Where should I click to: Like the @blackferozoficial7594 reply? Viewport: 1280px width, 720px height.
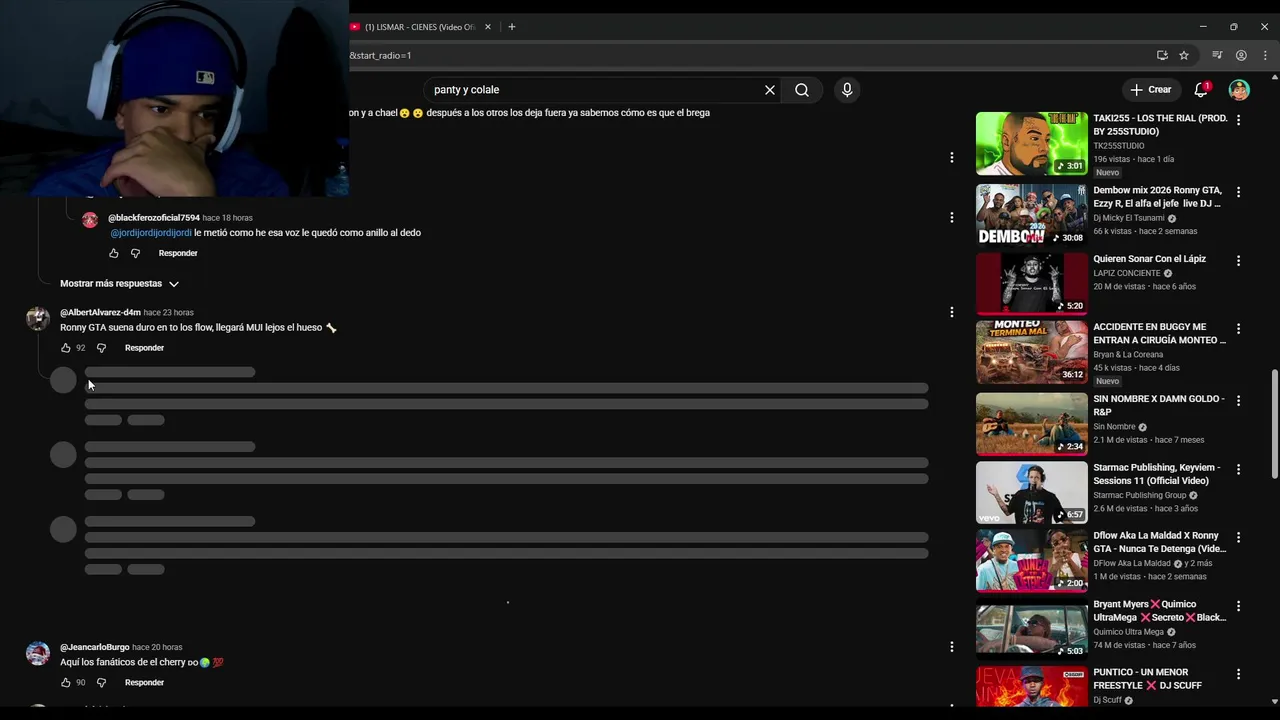coord(114,253)
